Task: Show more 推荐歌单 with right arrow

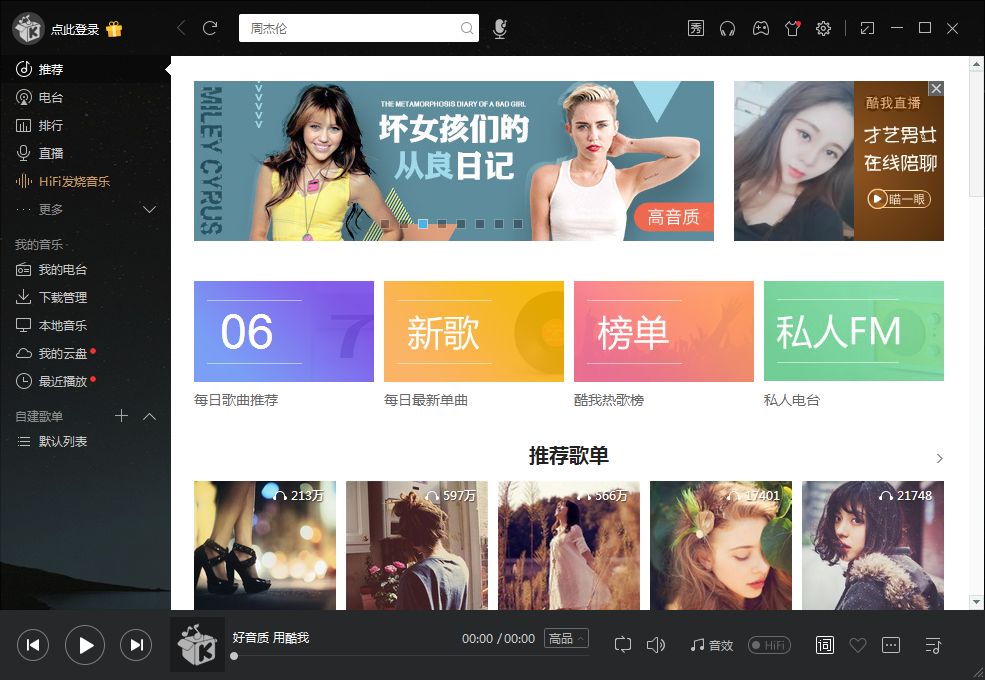Action: tap(939, 458)
